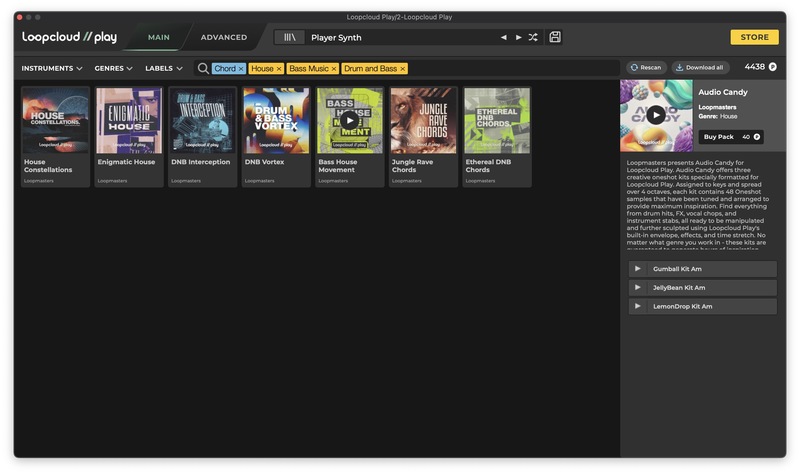Play the Audio Candy pack preview
The height and width of the screenshot is (474, 800).
coord(655,115)
